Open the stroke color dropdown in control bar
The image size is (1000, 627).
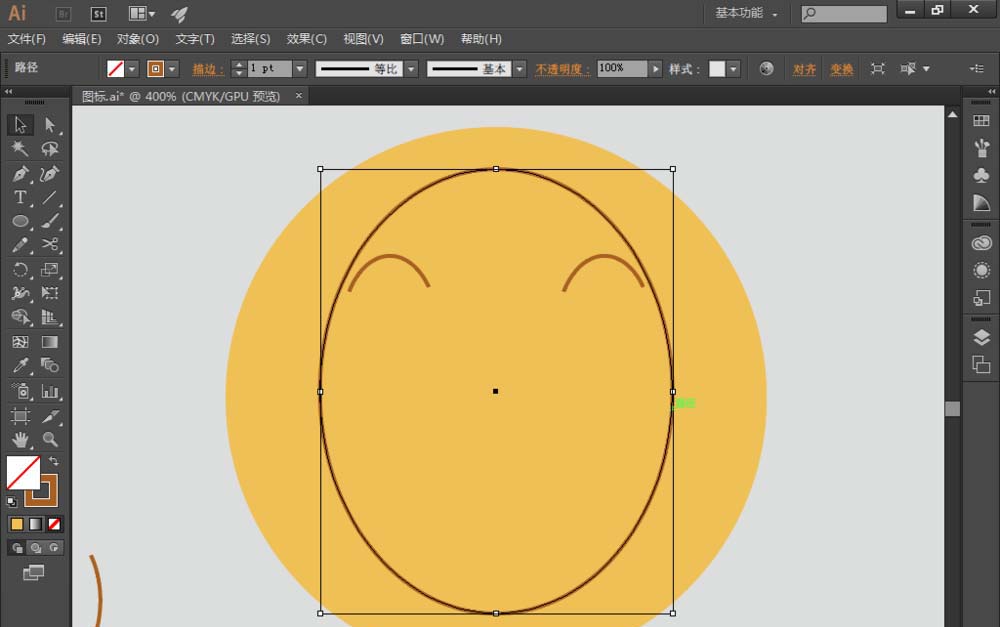[x=172, y=69]
